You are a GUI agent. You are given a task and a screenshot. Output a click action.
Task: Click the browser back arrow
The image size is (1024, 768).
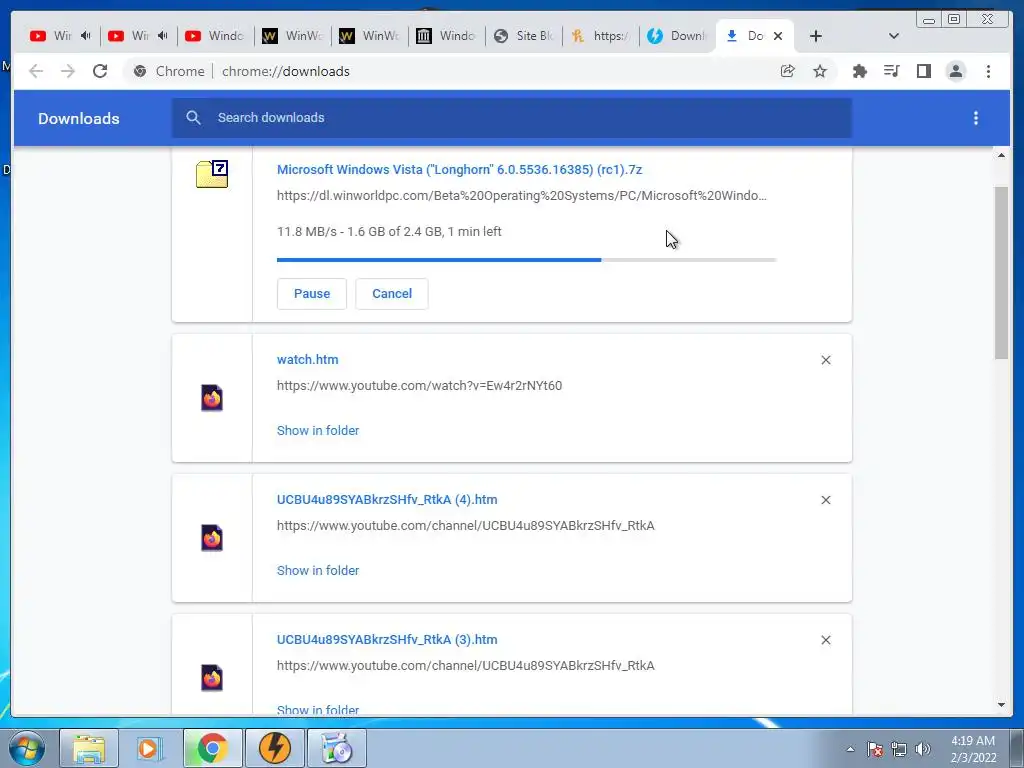(36, 71)
